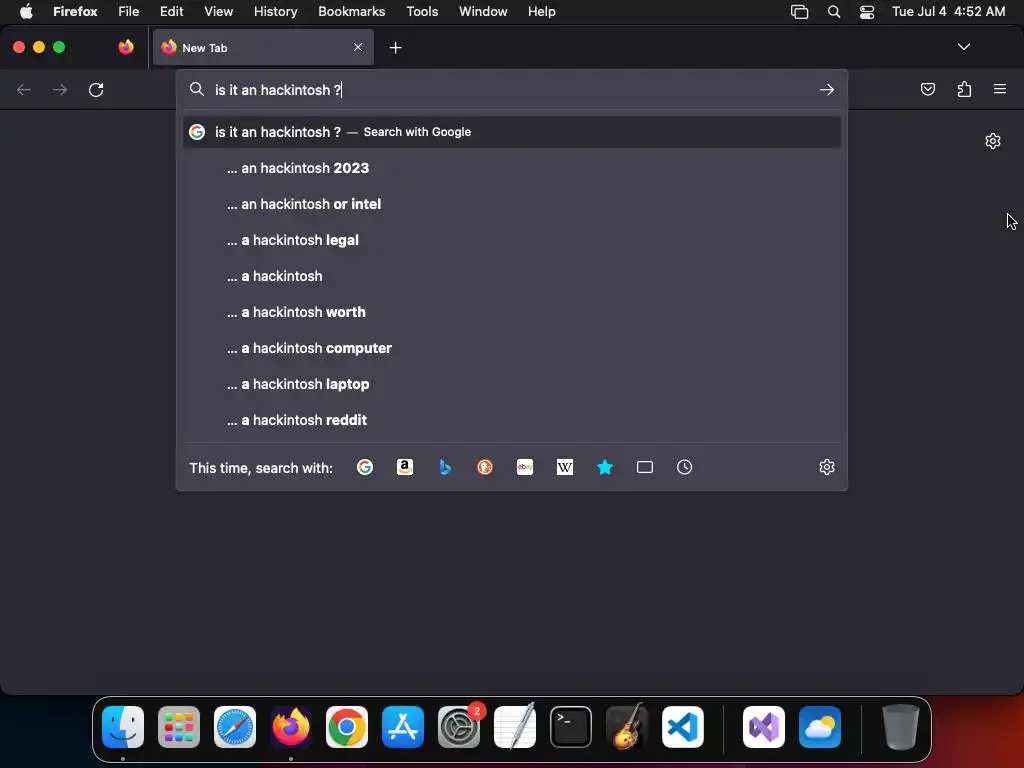Launch Terminal from the Dock
The width and height of the screenshot is (1024, 768).
(x=571, y=727)
